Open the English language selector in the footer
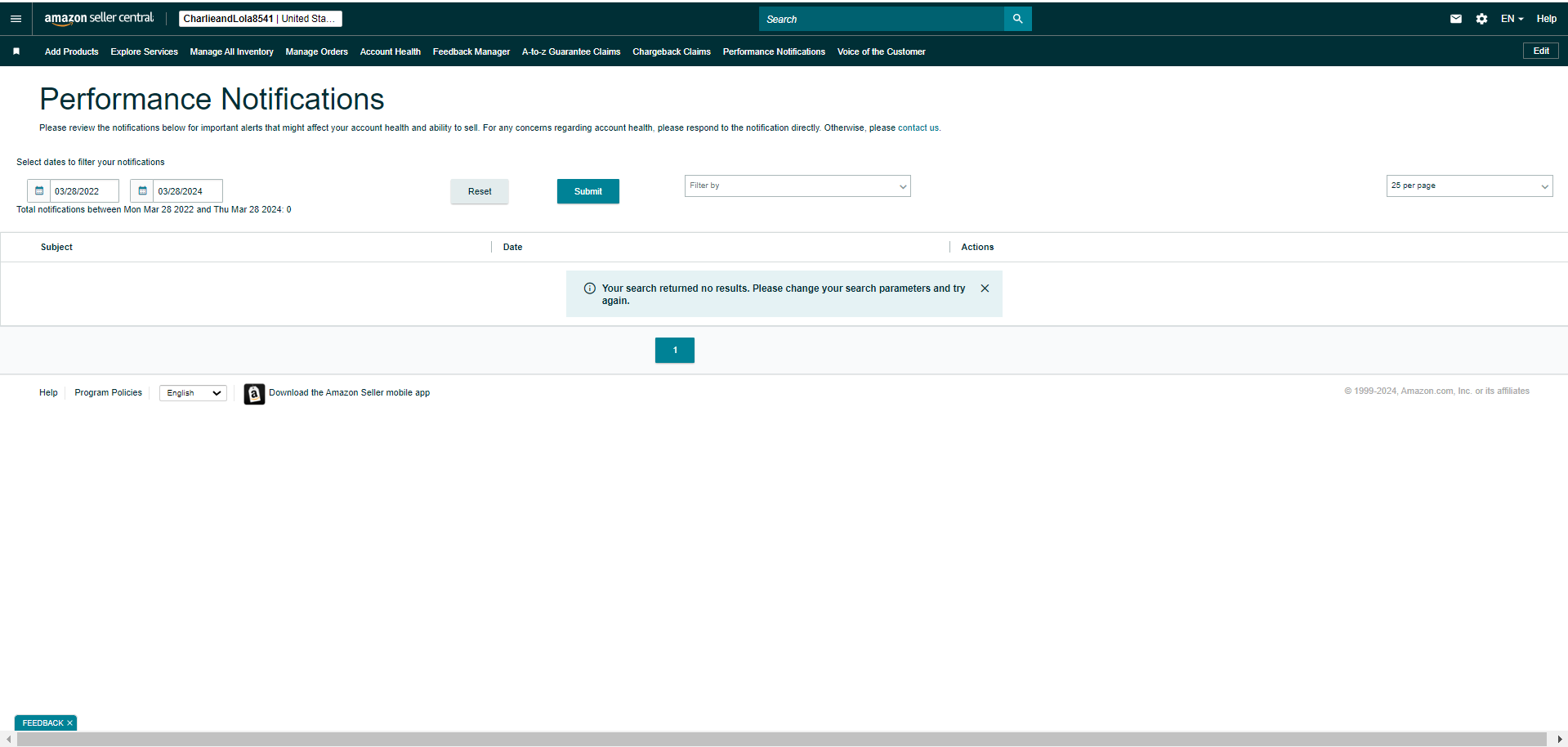This screenshot has height=747, width=1568. pyautogui.click(x=193, y=393)
